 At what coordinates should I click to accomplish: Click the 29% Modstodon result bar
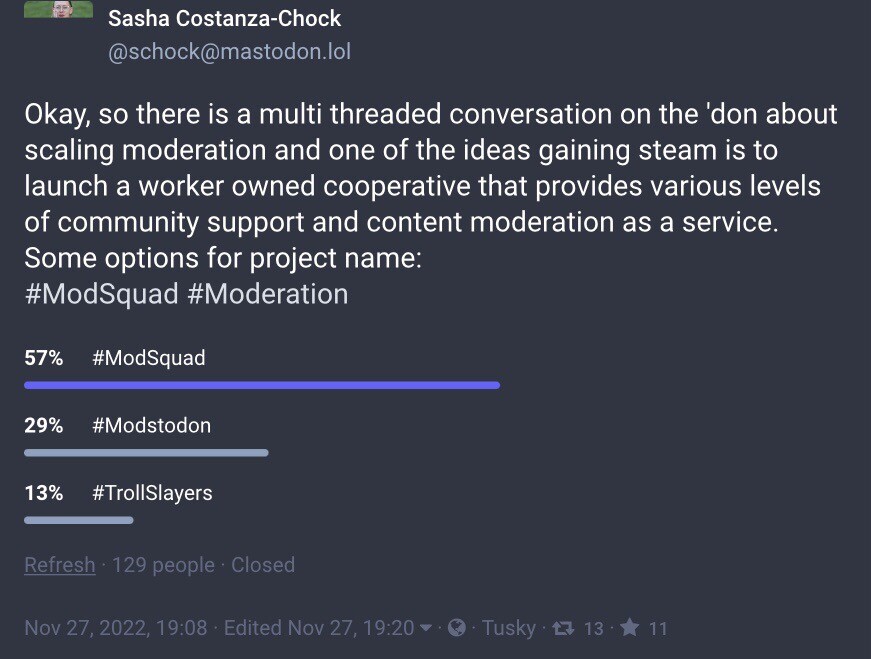[146, 452]
